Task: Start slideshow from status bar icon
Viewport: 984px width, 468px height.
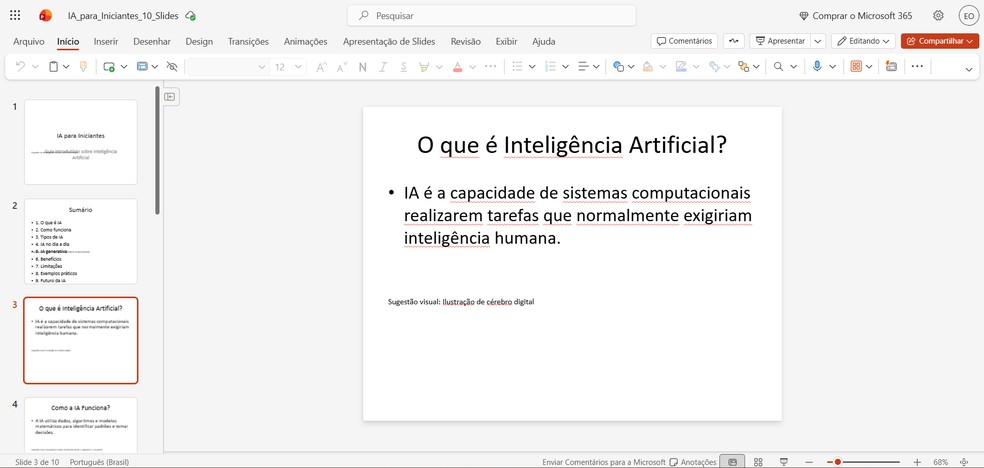Action: (784, 462)
